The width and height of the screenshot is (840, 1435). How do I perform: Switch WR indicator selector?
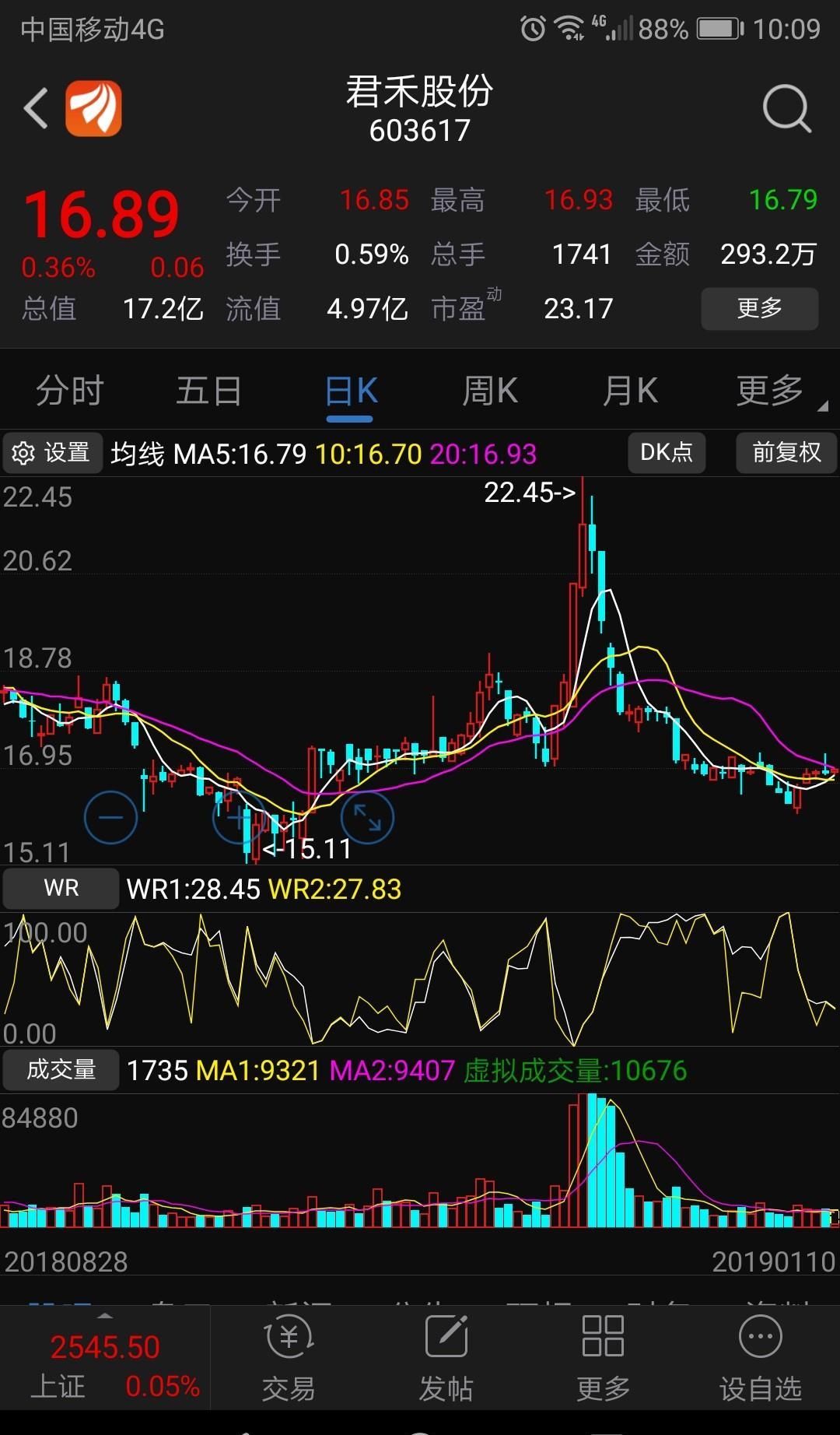61,888
